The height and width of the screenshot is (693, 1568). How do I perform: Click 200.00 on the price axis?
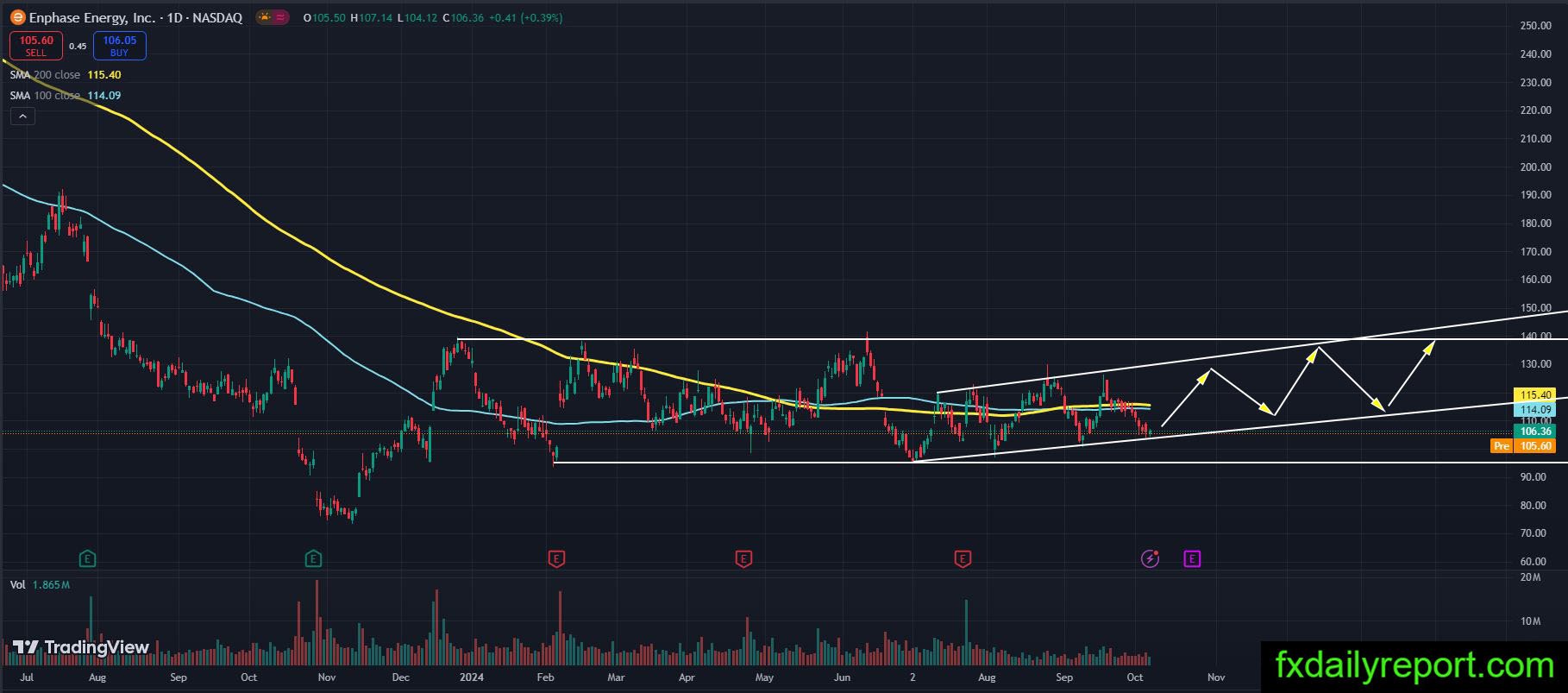1536,167
